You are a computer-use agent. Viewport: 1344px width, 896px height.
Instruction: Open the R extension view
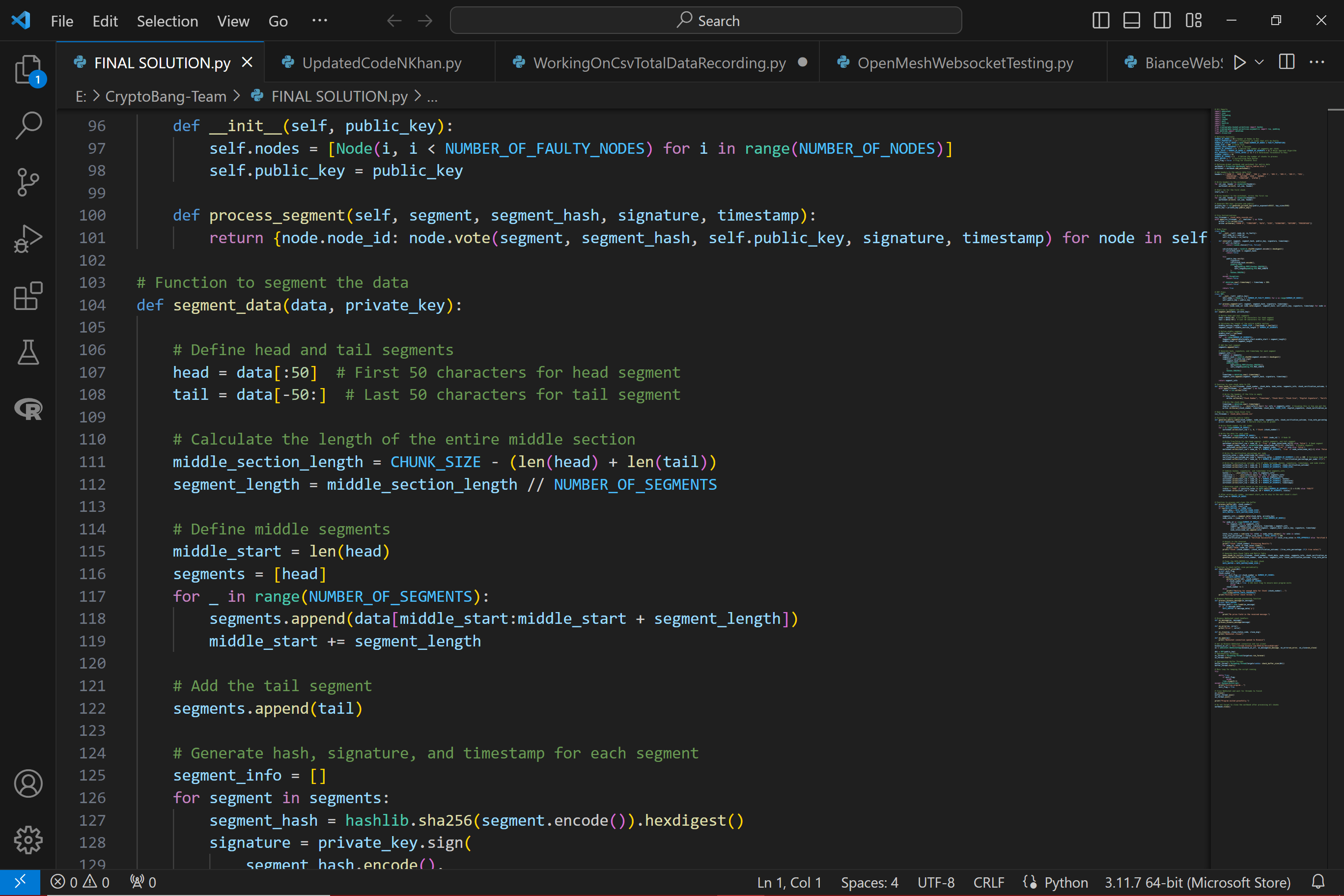28,409
